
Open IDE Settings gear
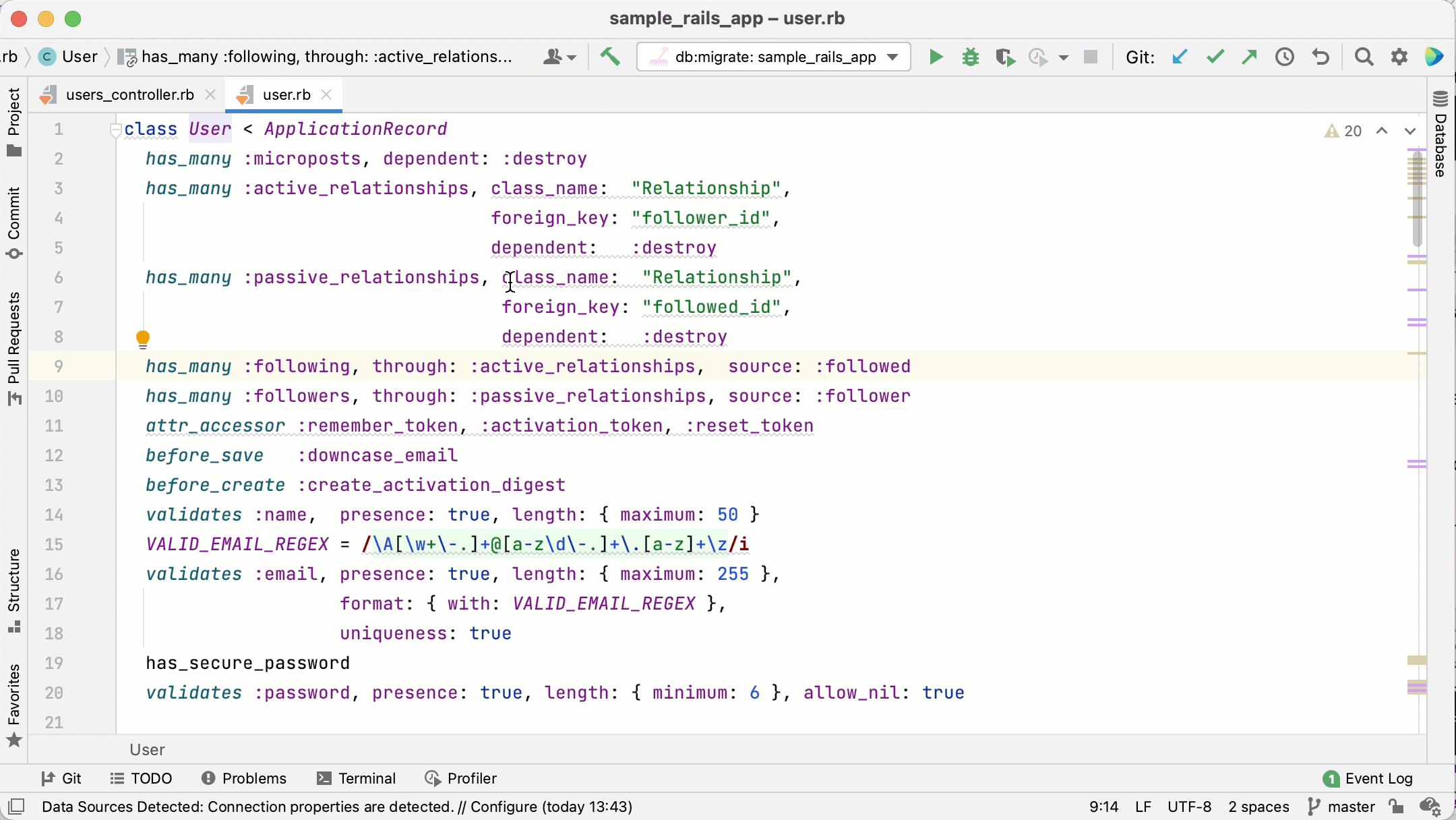(1399, 57)
